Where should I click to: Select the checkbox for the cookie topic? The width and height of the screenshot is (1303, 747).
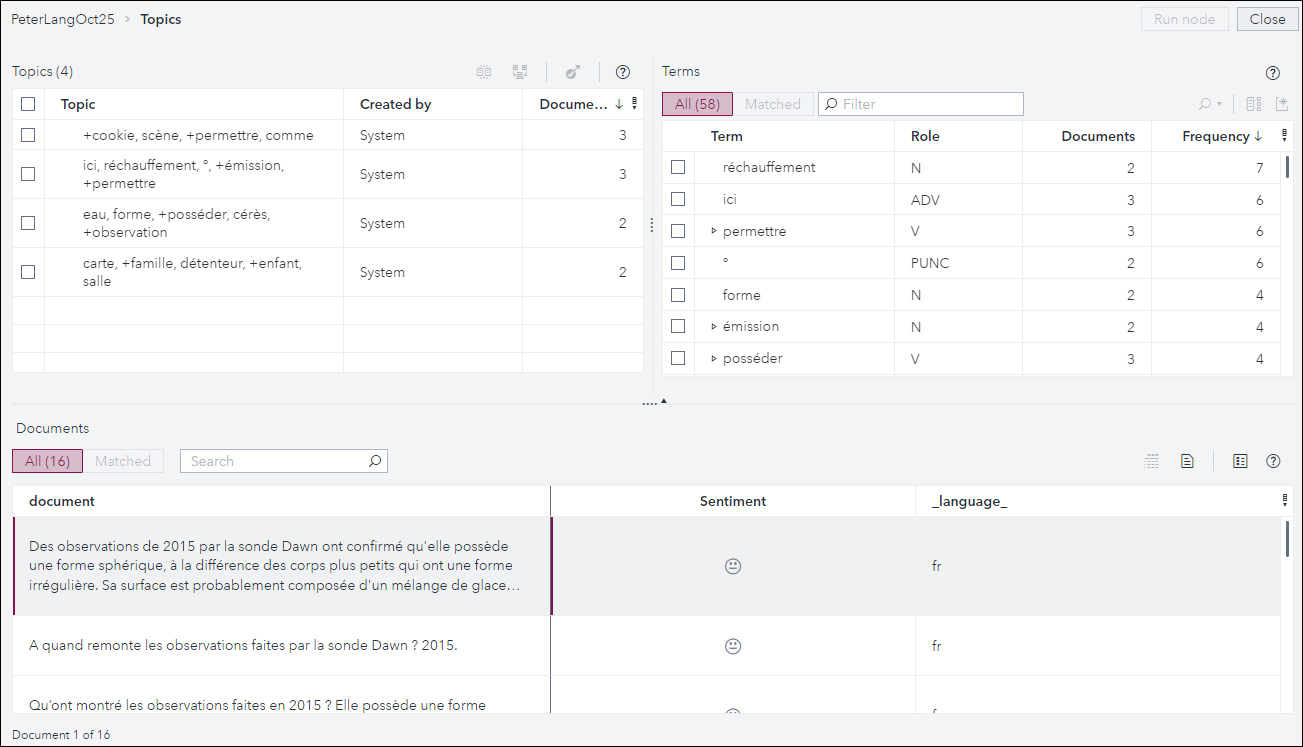pos(27,134)
